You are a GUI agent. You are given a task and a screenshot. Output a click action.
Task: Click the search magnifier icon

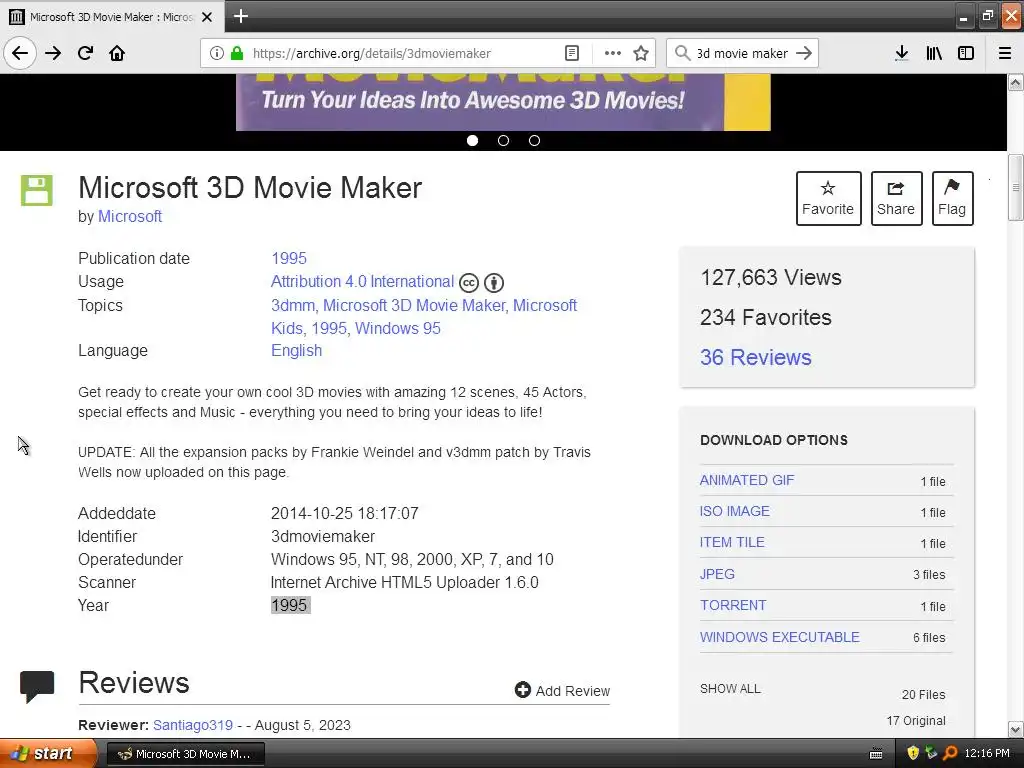pyautogui.click(x=682, y=53)
